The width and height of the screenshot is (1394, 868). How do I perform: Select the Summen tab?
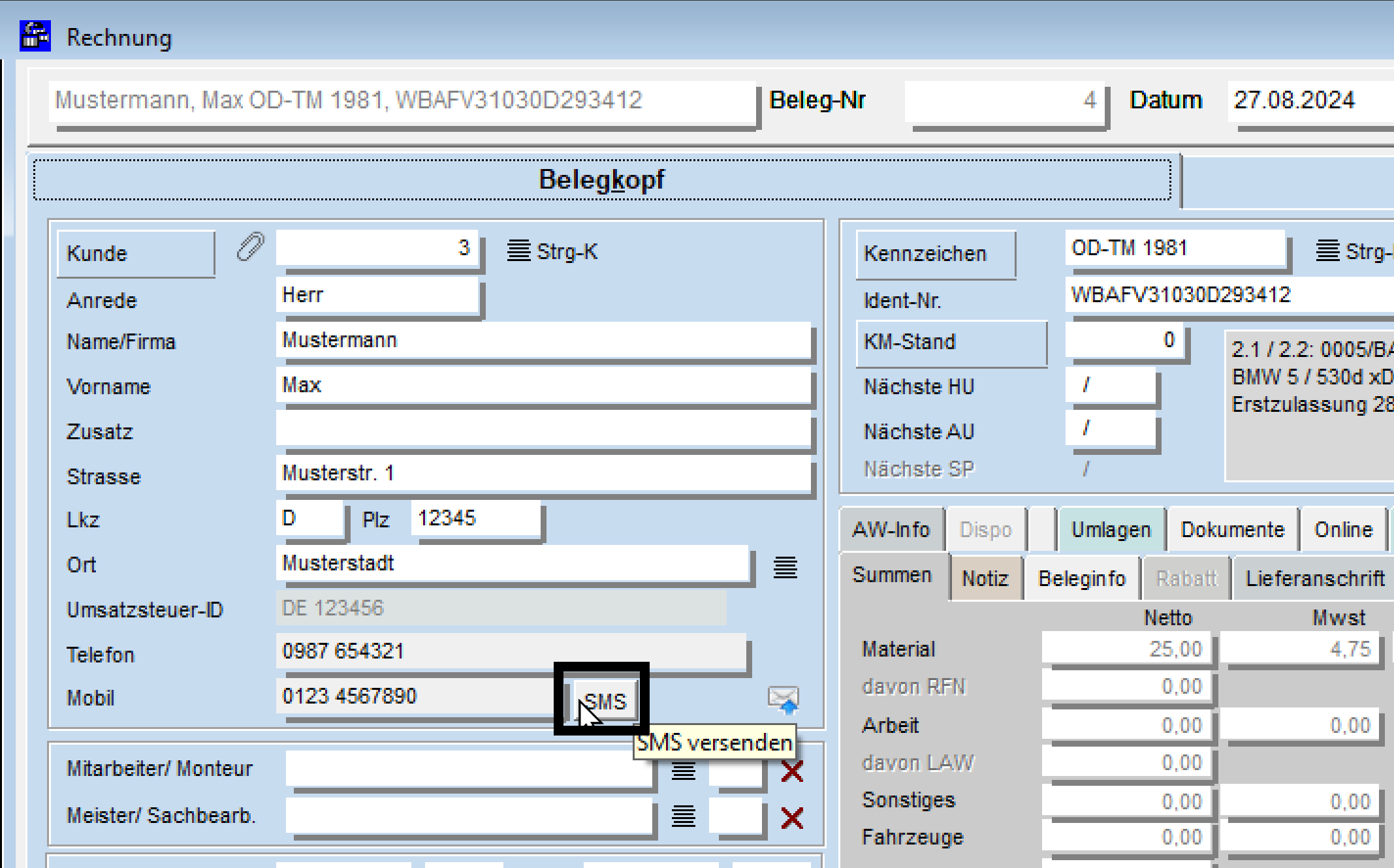(893, 575)
